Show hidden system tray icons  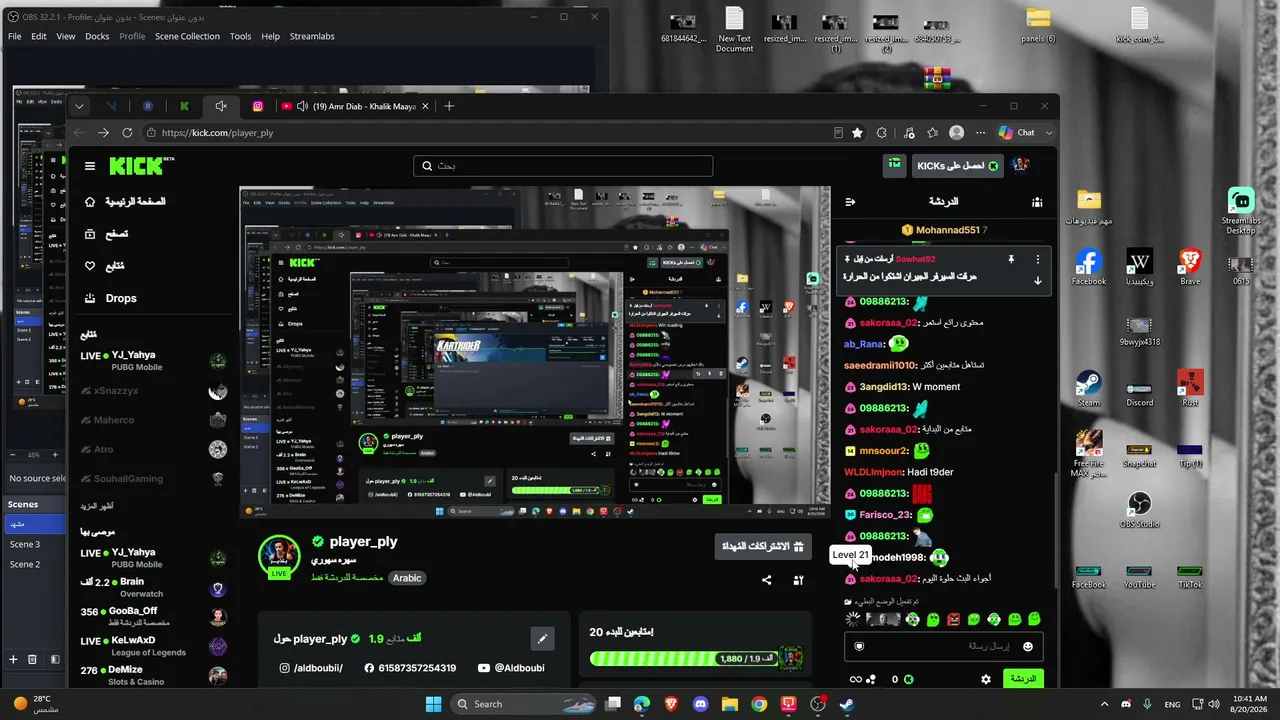click(1104, 704)
